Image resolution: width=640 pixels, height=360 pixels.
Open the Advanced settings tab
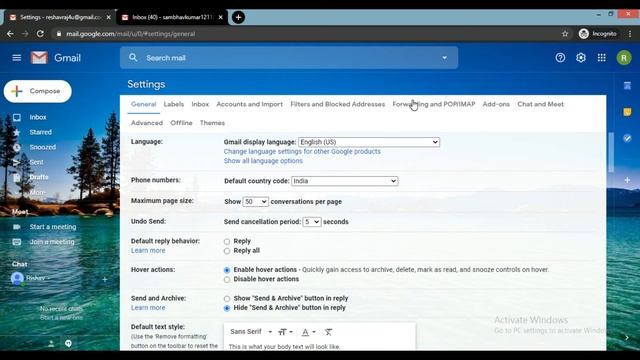point(147,123)
